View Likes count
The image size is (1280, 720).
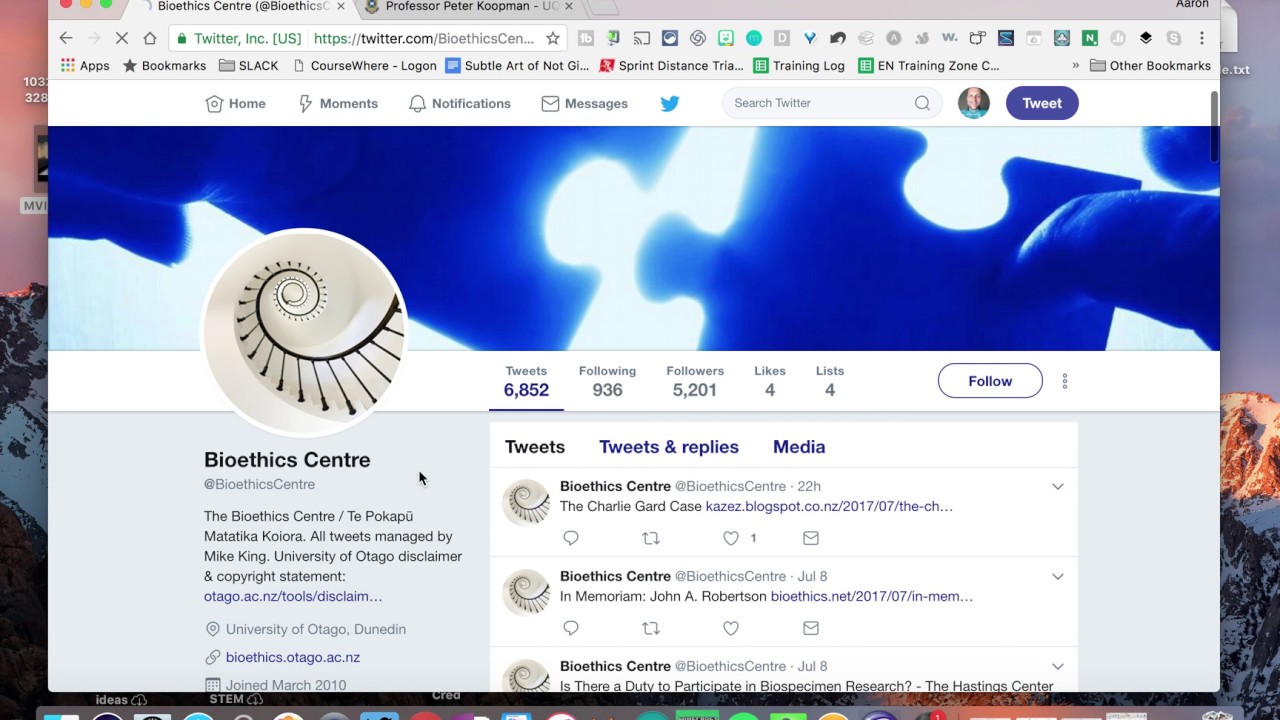click(x=770, y=381)
